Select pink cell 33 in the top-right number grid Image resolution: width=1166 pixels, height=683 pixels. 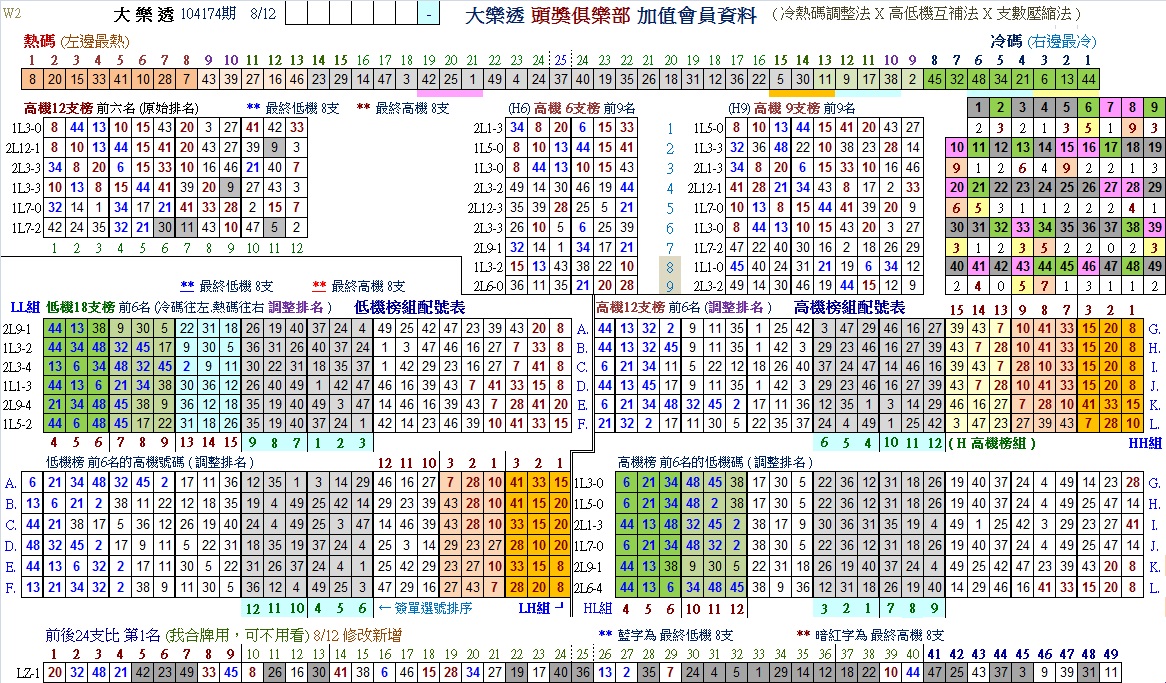click(x=1022, y=227)
